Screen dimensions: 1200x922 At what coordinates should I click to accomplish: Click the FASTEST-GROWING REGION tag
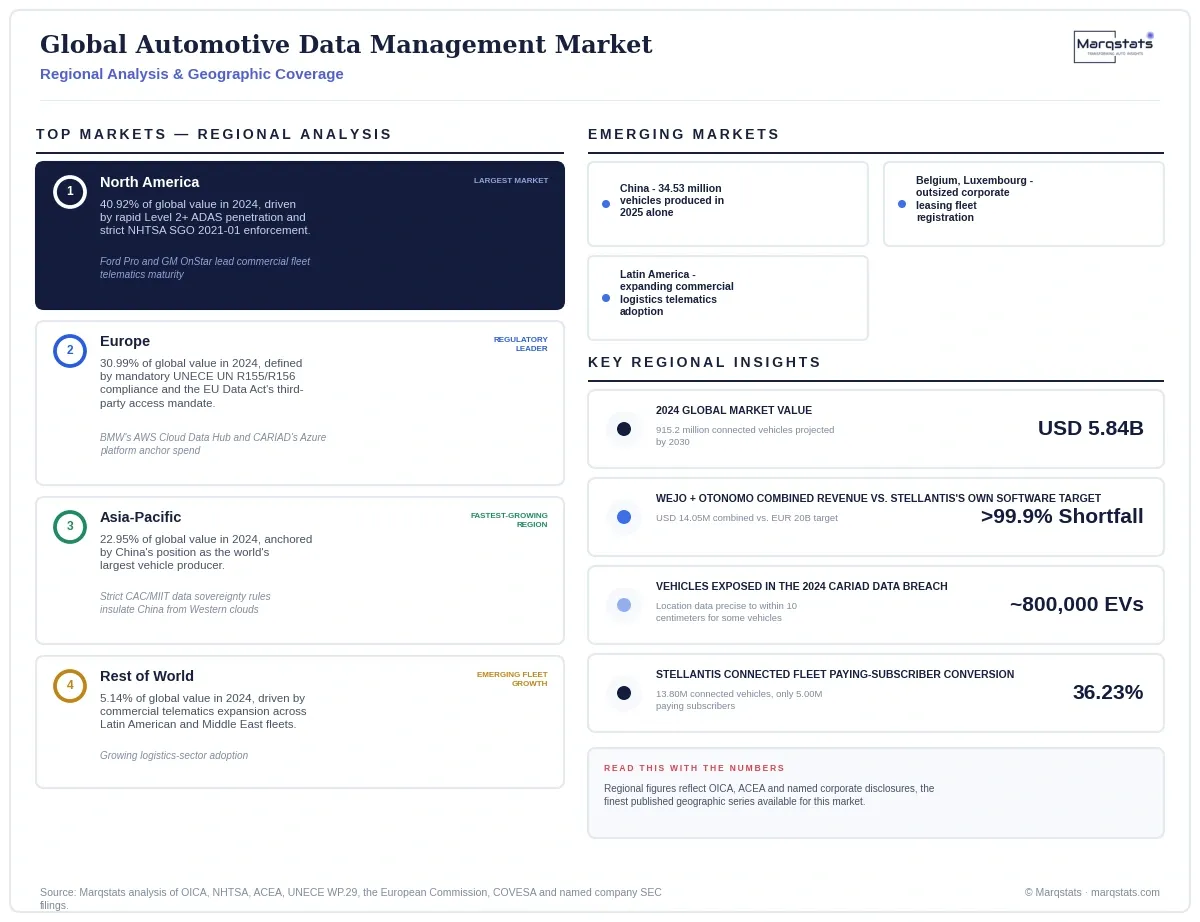(509, 520)
